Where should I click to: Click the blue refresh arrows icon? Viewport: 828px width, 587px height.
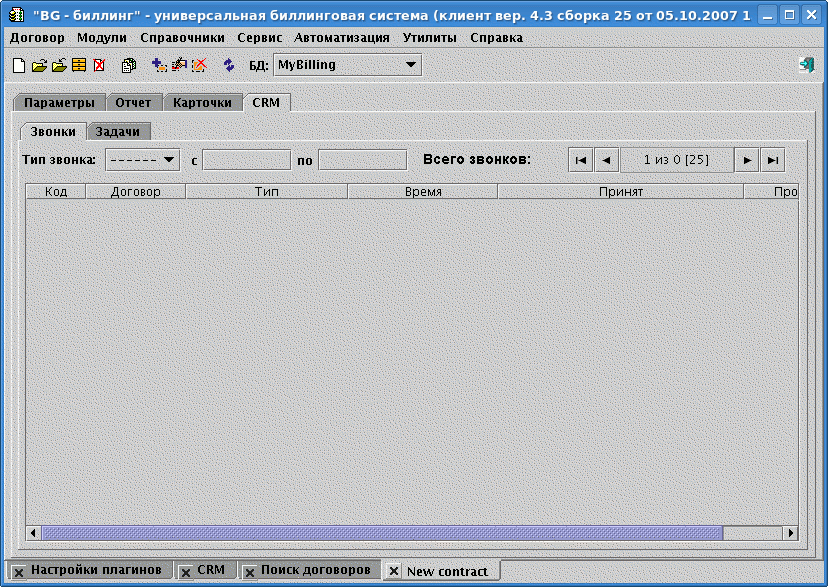pos(229,65)
